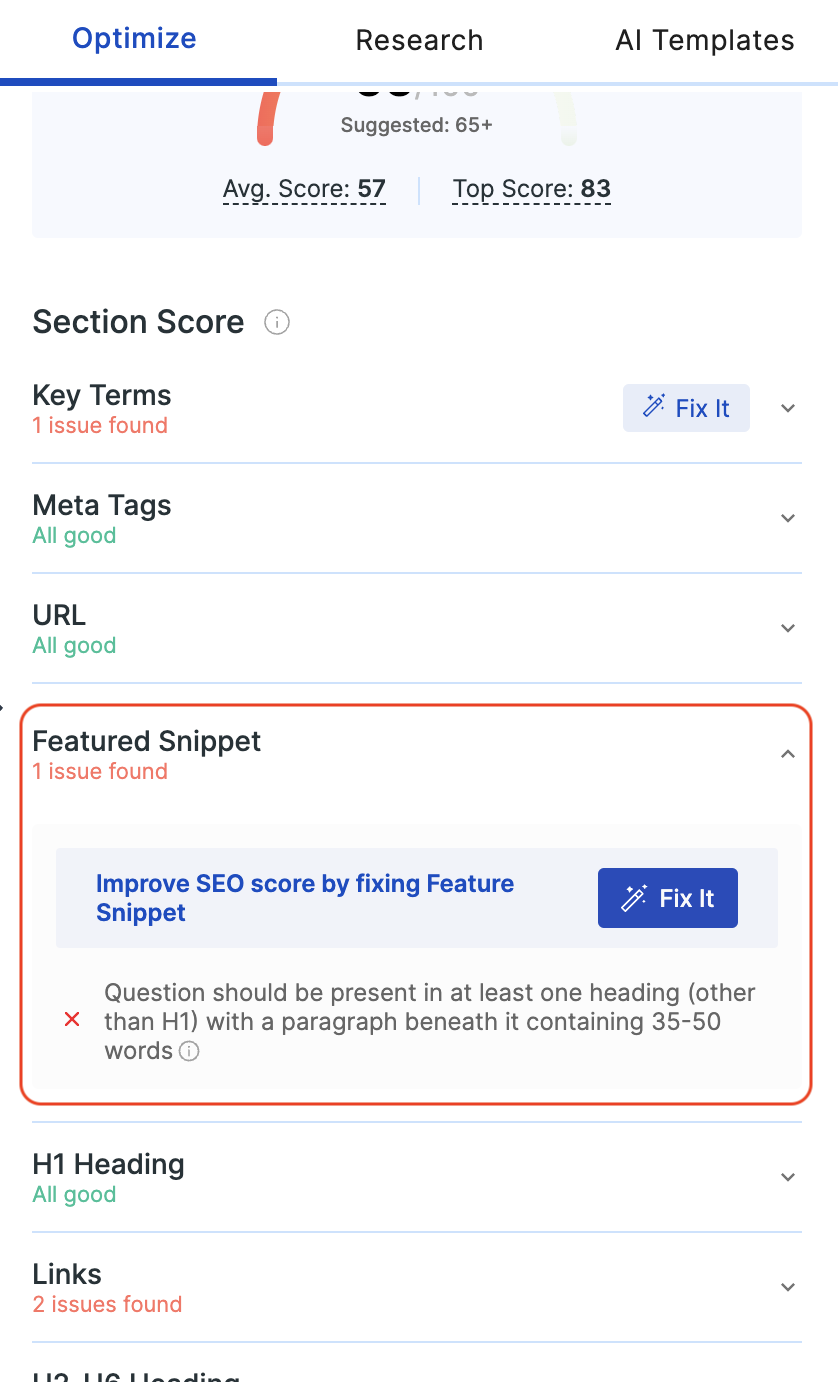The width and height of the screenshot is (838, 1398).
Task: Switch to the Research tab
Action: click(x=419, y=40)
